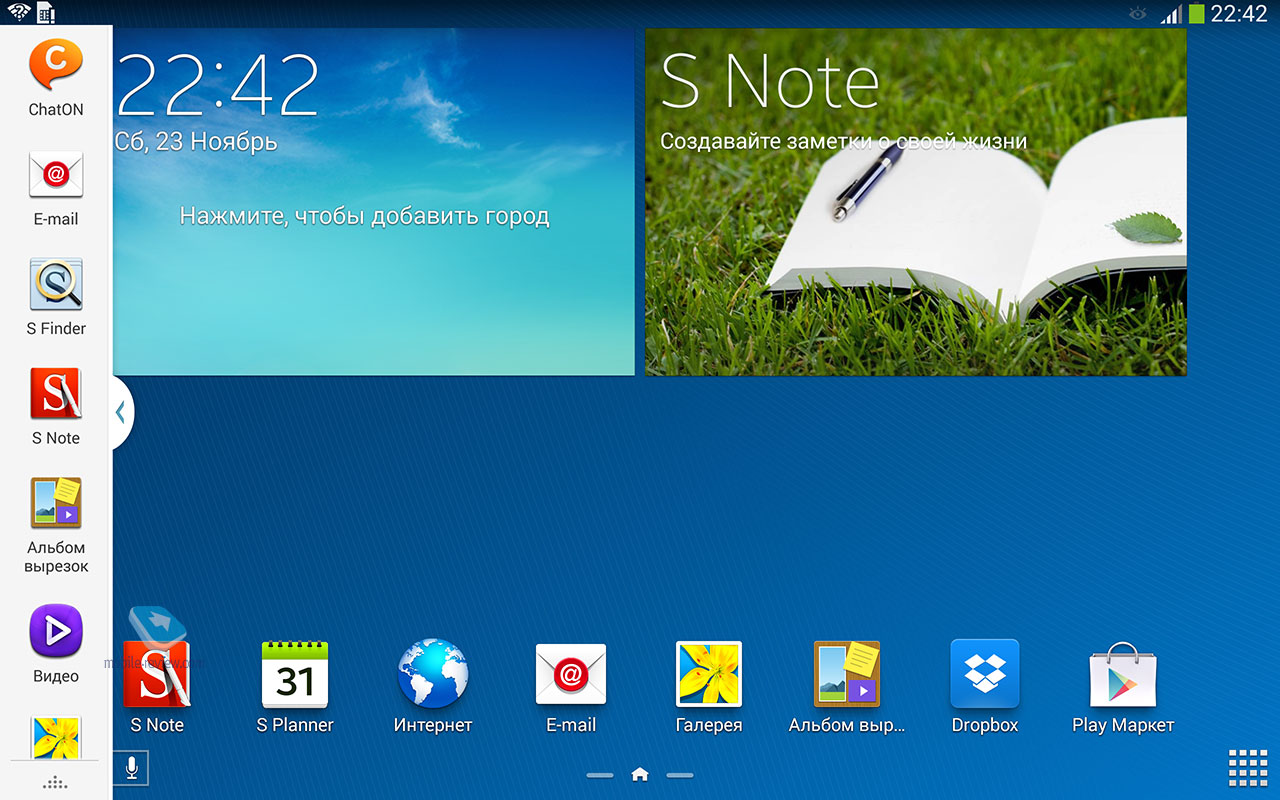Open S Note in the side tray
This screenshot has width=1280, height=800.
56,406
